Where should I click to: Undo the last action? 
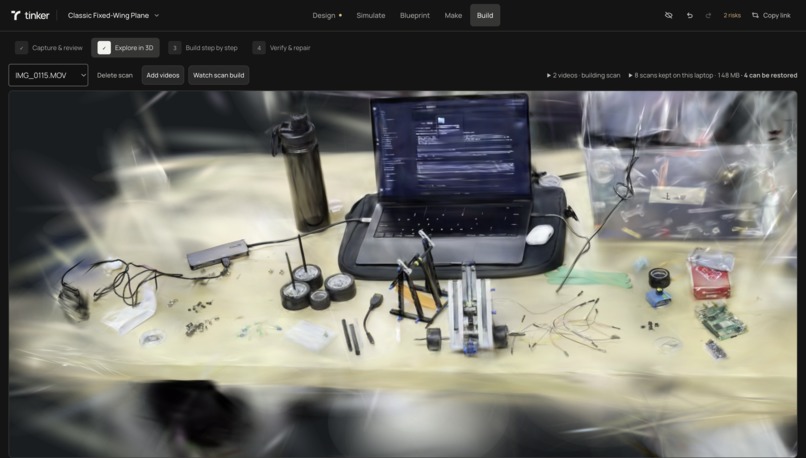point(690,15)
